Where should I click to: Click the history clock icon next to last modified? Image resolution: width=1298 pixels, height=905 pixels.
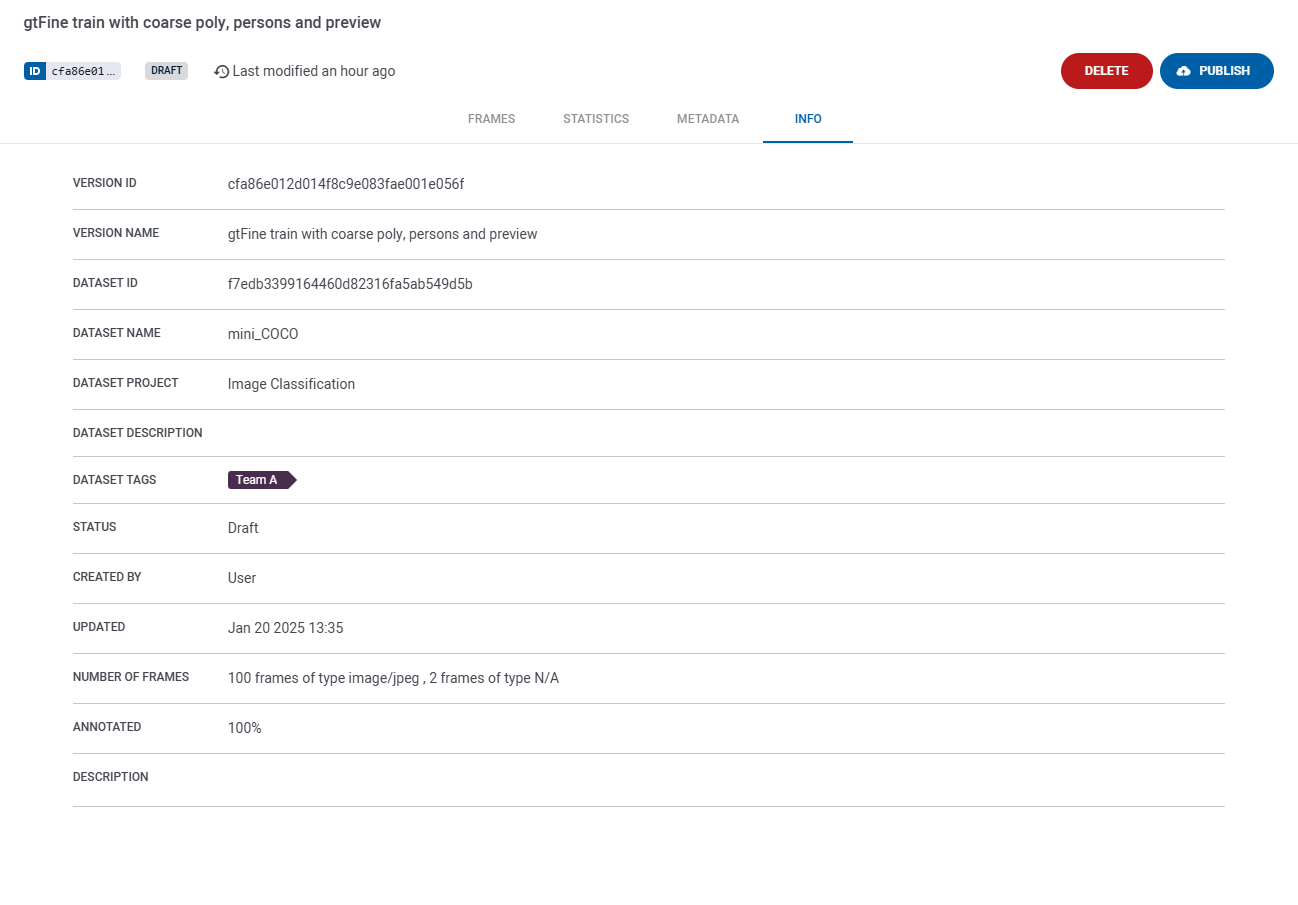click(x=220, y=71)
